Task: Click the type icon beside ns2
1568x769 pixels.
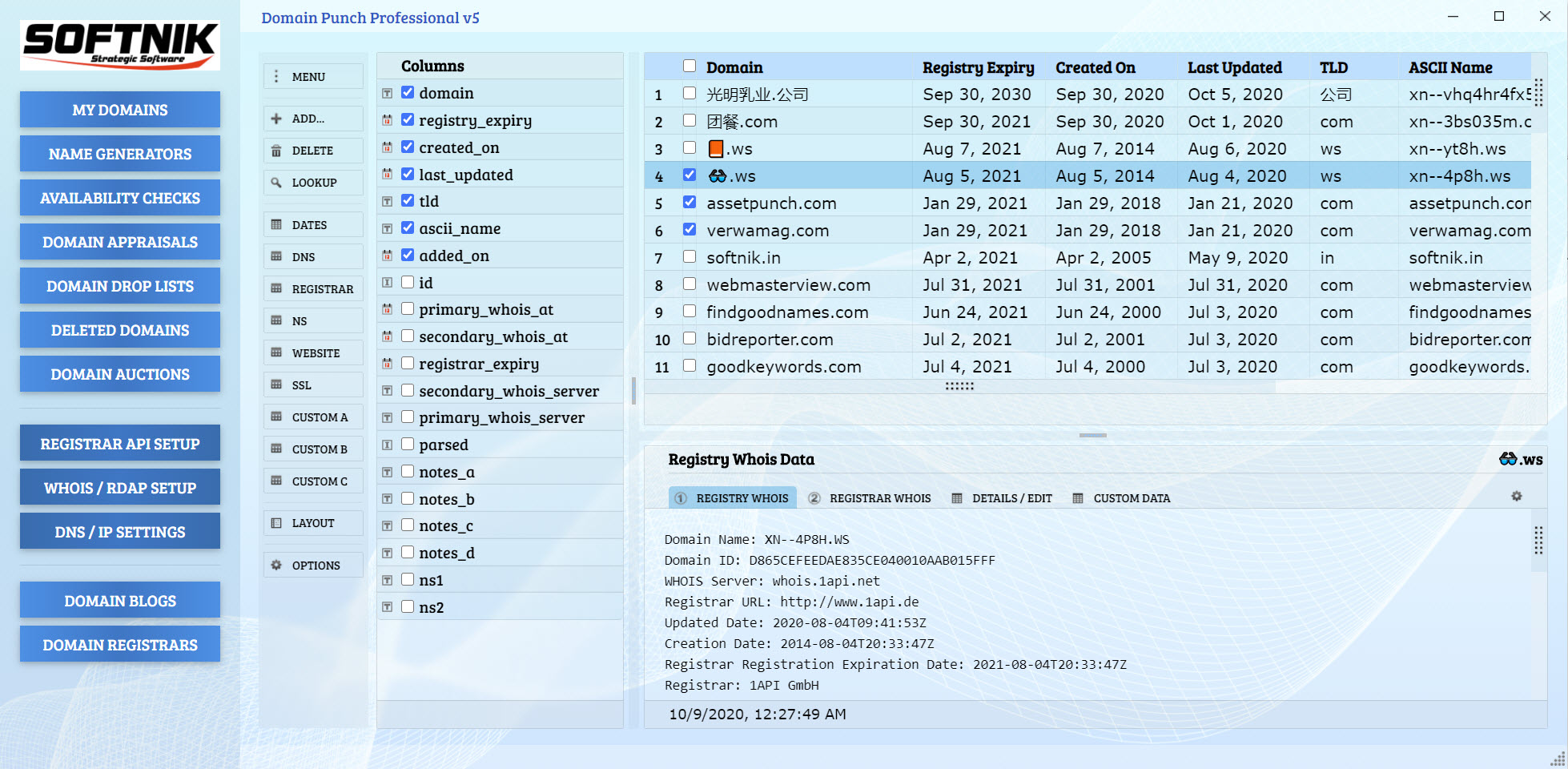Action: (x=388, y=607)
